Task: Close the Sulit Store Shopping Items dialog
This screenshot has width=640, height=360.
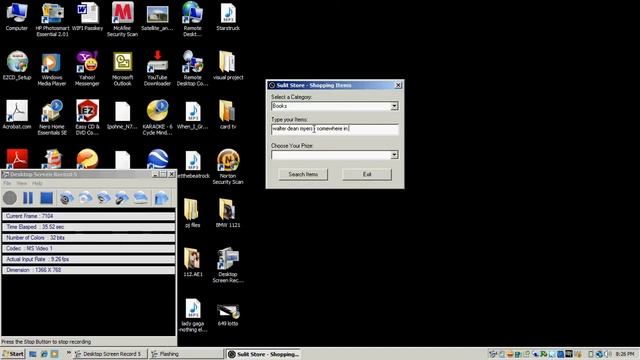Action: click(x=398, y=85)
